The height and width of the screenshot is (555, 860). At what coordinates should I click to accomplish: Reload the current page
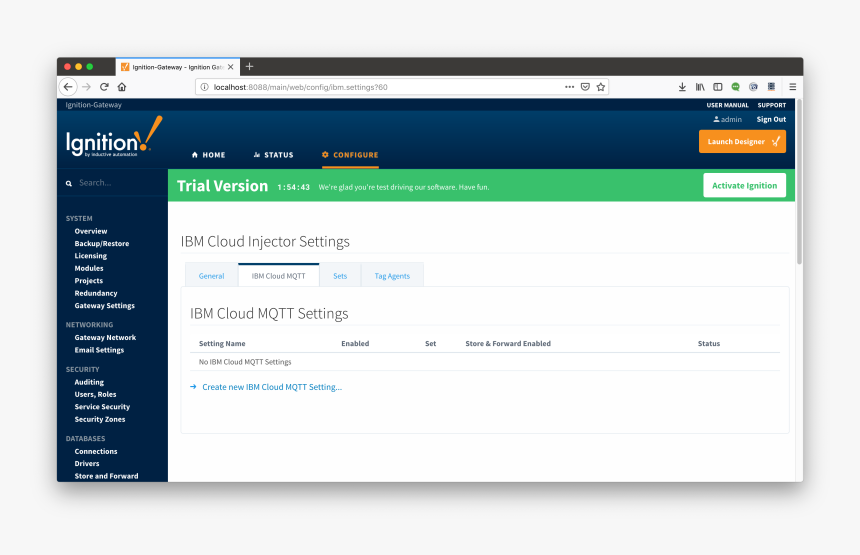coord(104,87)
